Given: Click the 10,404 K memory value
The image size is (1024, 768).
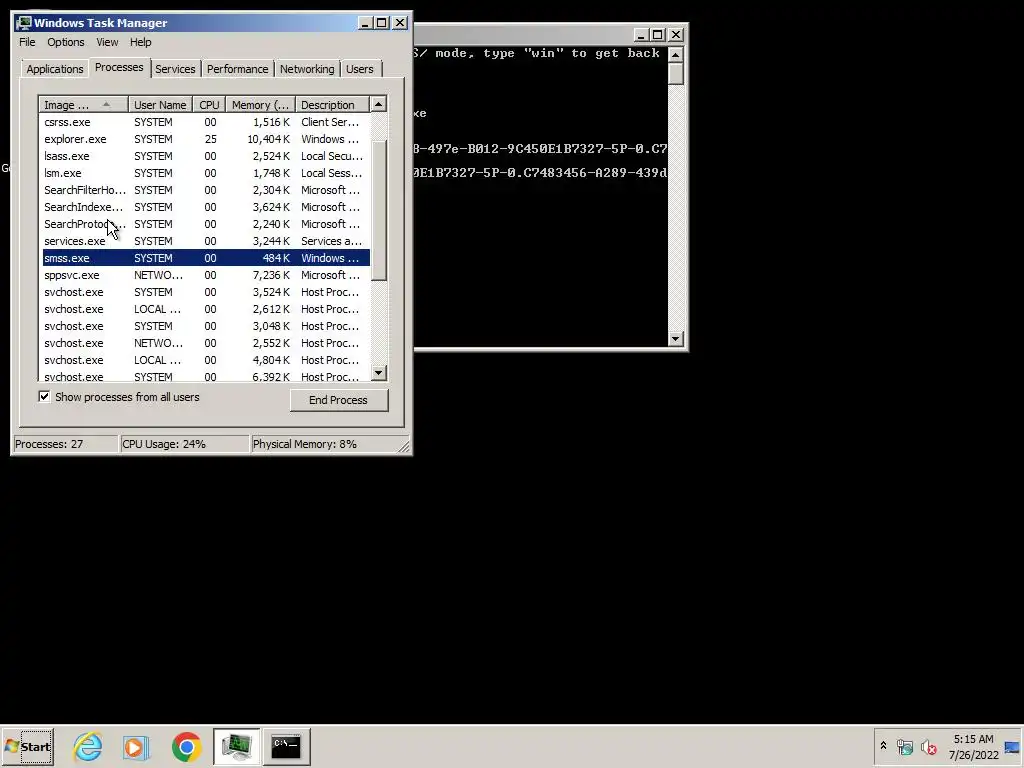Looking at the screenshot, I should pyautogui.click(x=268, y=139).
